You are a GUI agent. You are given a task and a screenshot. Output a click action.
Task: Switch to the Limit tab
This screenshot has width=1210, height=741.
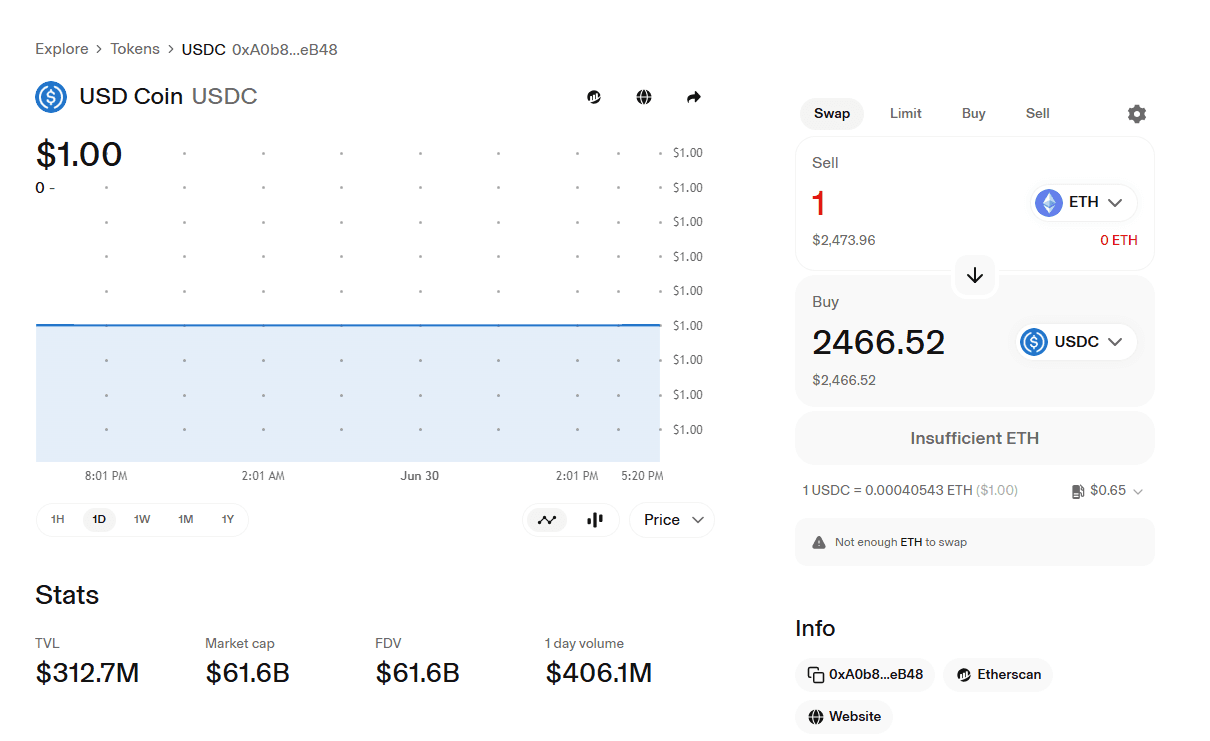point(906,114)
